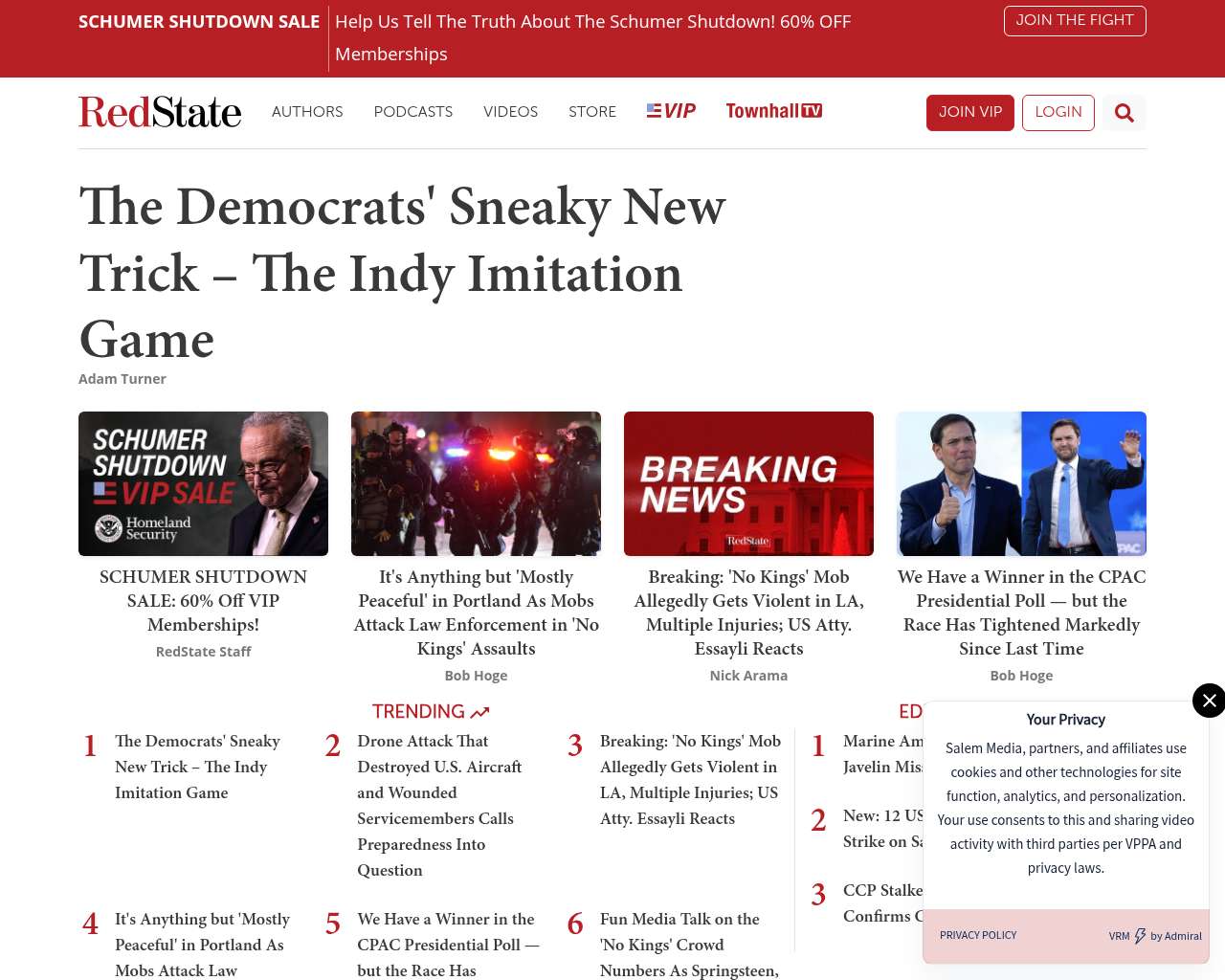Screen dimensions: 1225x980
Task: Open trending item 4 Portland 'Mostly Peaceful' story
Action: click(202, 944)
